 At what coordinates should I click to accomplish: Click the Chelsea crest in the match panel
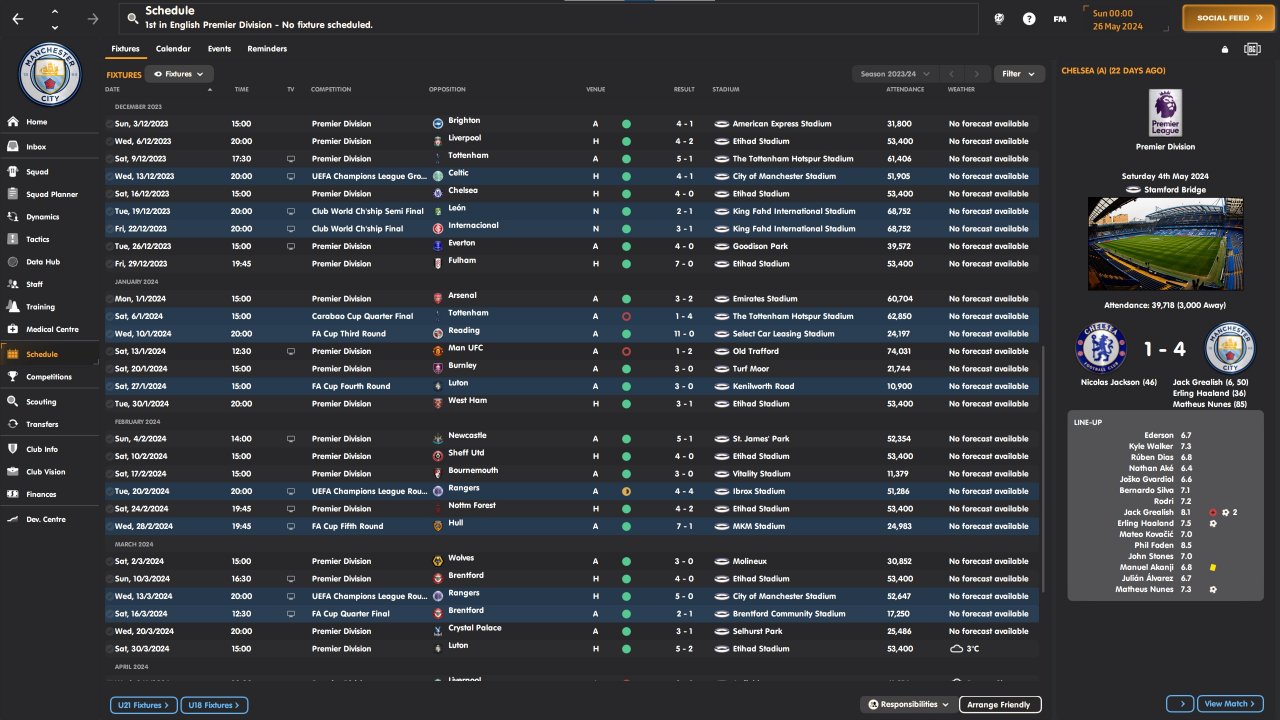(x=1101, y=348)
